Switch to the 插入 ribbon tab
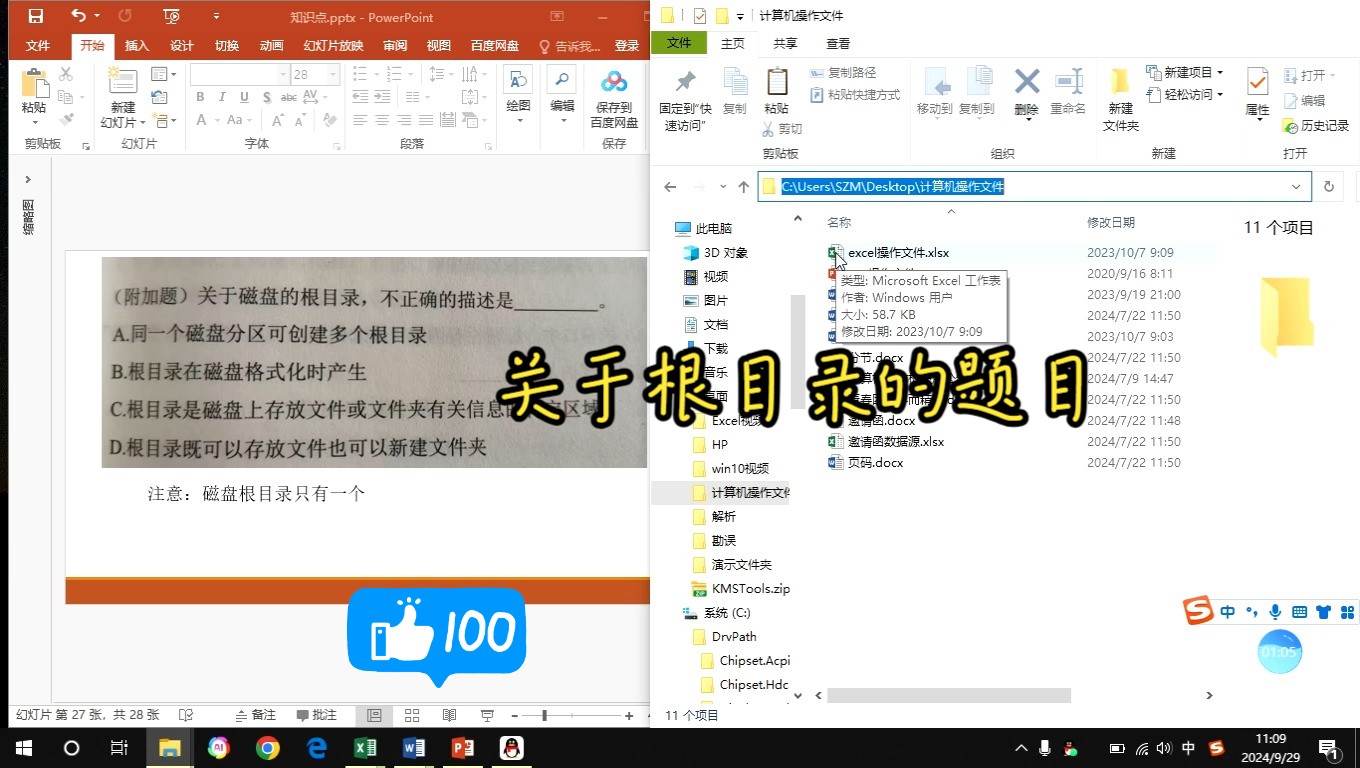Screen dimensions: 1360x768 137,45
